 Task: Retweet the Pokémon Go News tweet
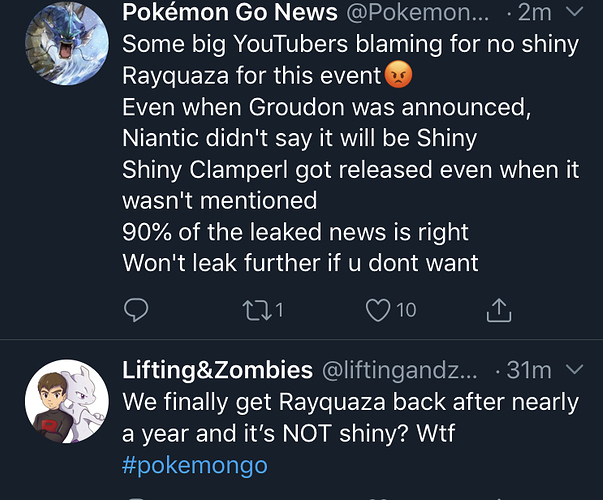[256, 311]
